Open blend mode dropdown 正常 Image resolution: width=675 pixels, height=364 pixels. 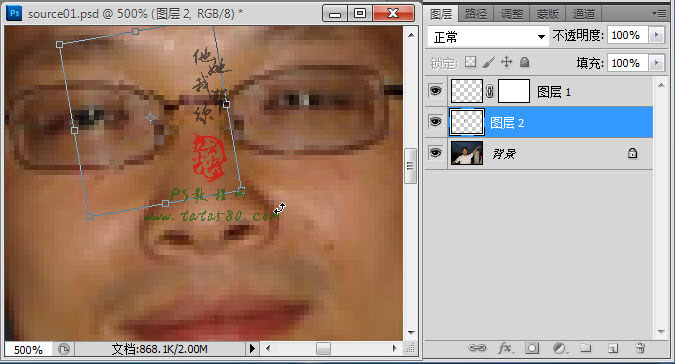coord(488,37)
